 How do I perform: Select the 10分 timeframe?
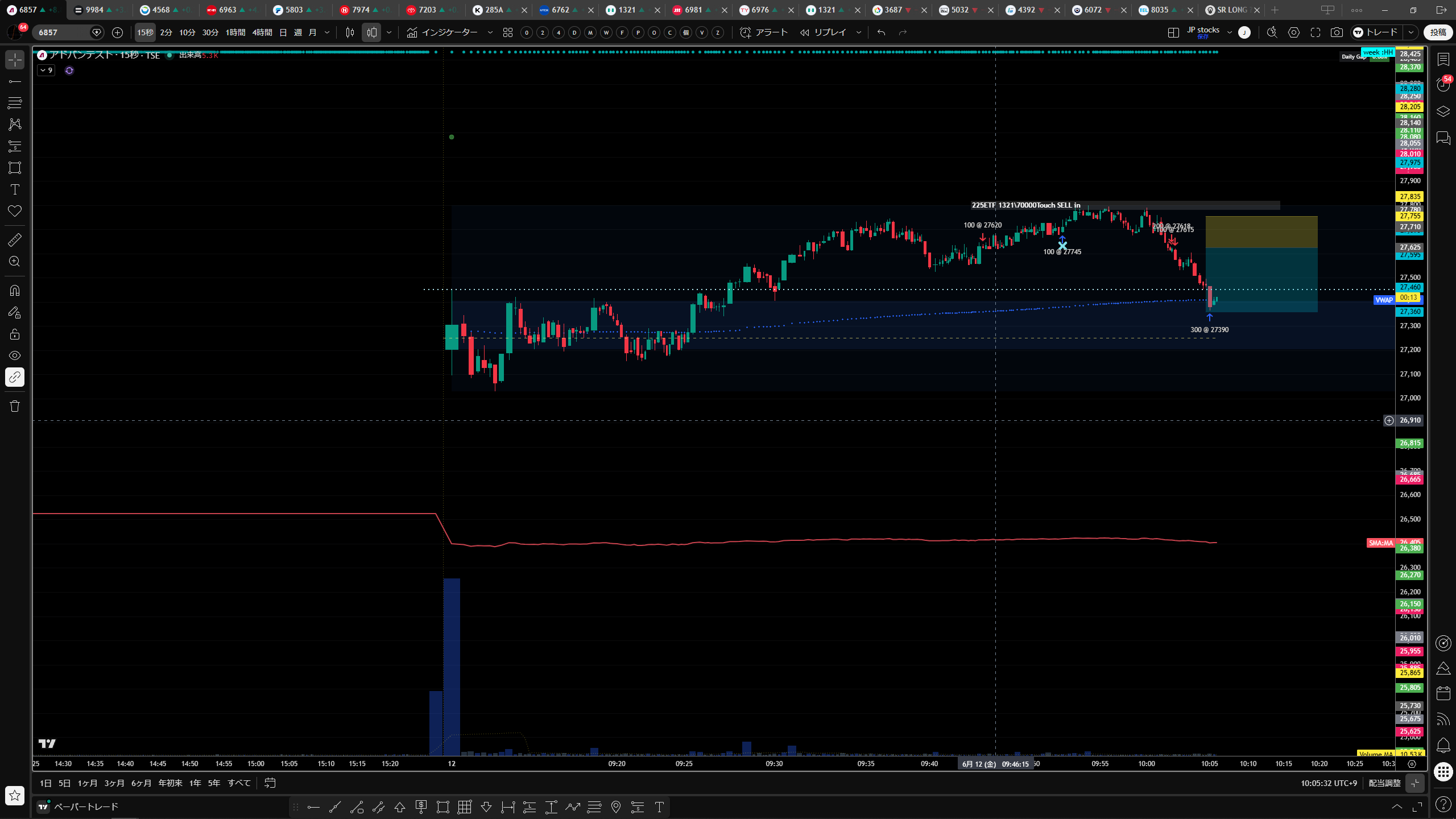pos(187,32)
